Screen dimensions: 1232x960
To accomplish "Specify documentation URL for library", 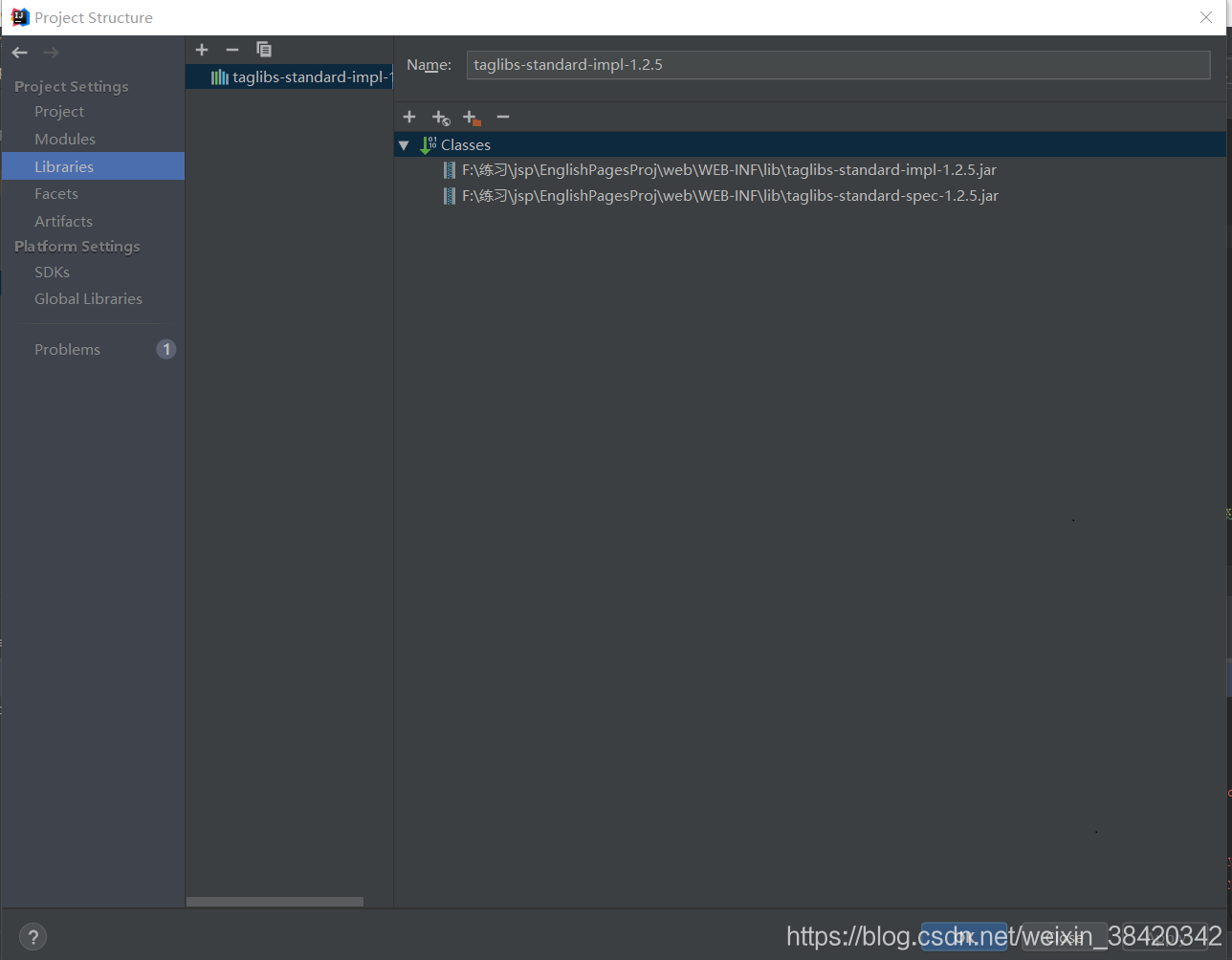I will (x=440, y=118).
